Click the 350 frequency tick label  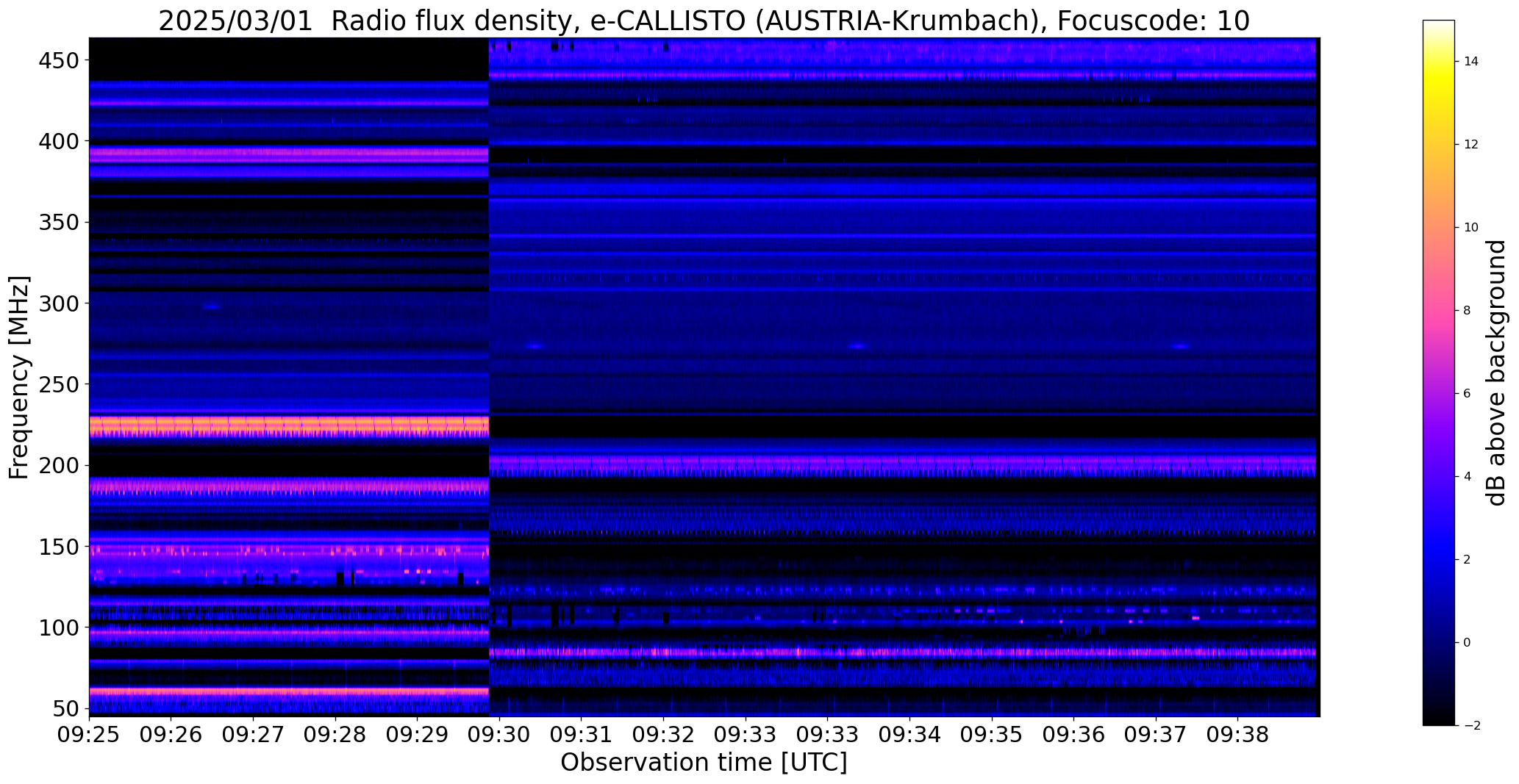click(59, 222)
